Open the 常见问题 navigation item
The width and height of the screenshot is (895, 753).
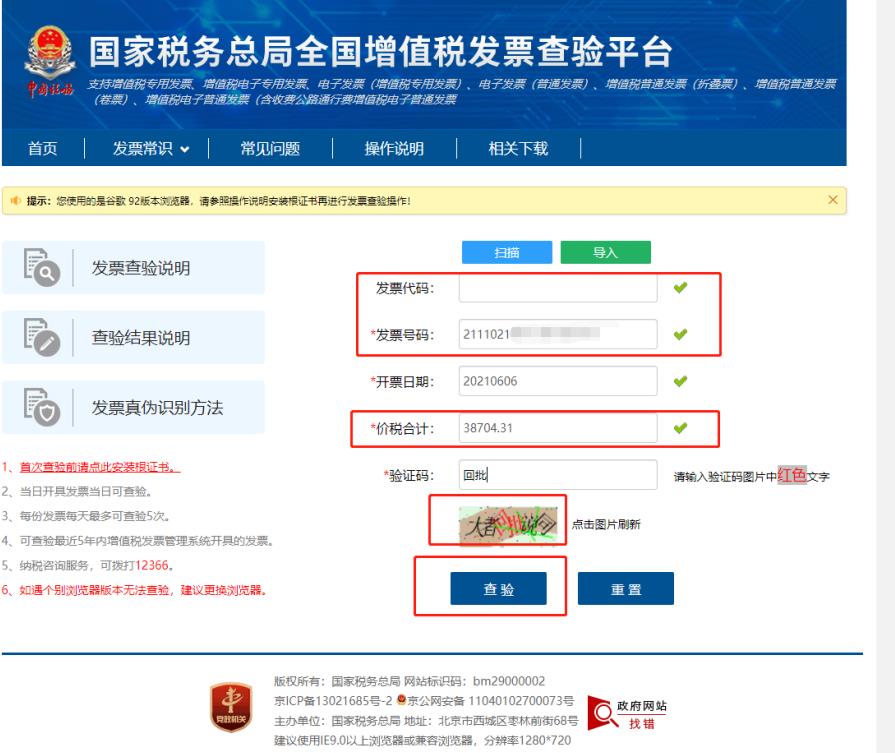coord(270,149)
